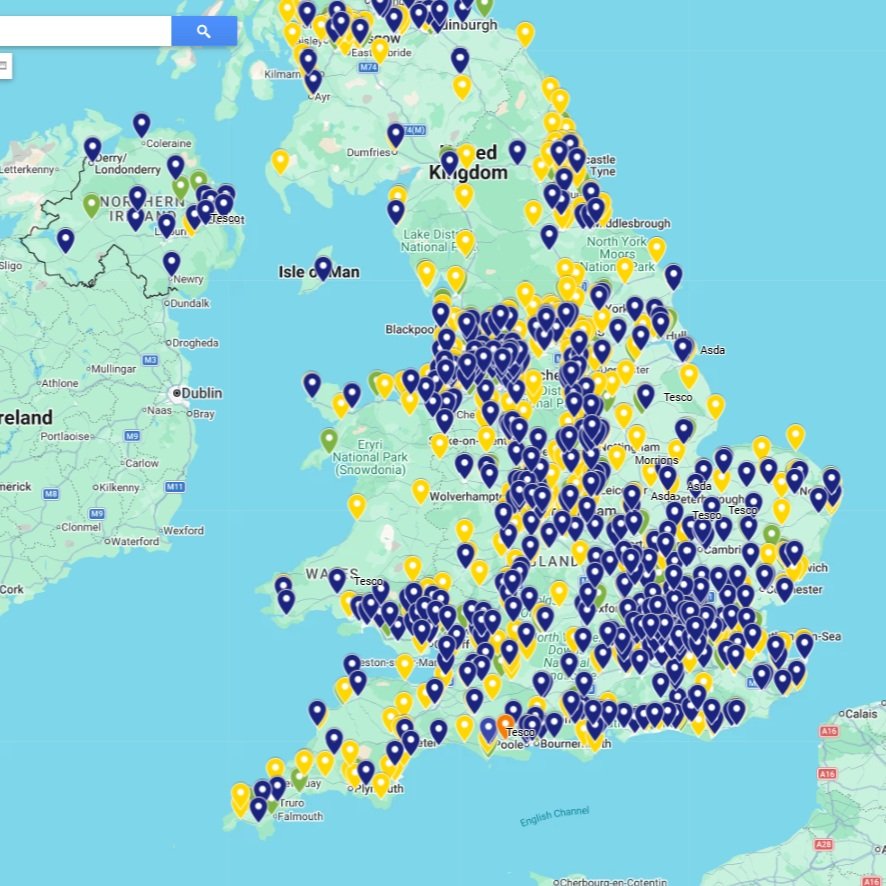Select dark blue pin above Coleraine

(141, 125)
